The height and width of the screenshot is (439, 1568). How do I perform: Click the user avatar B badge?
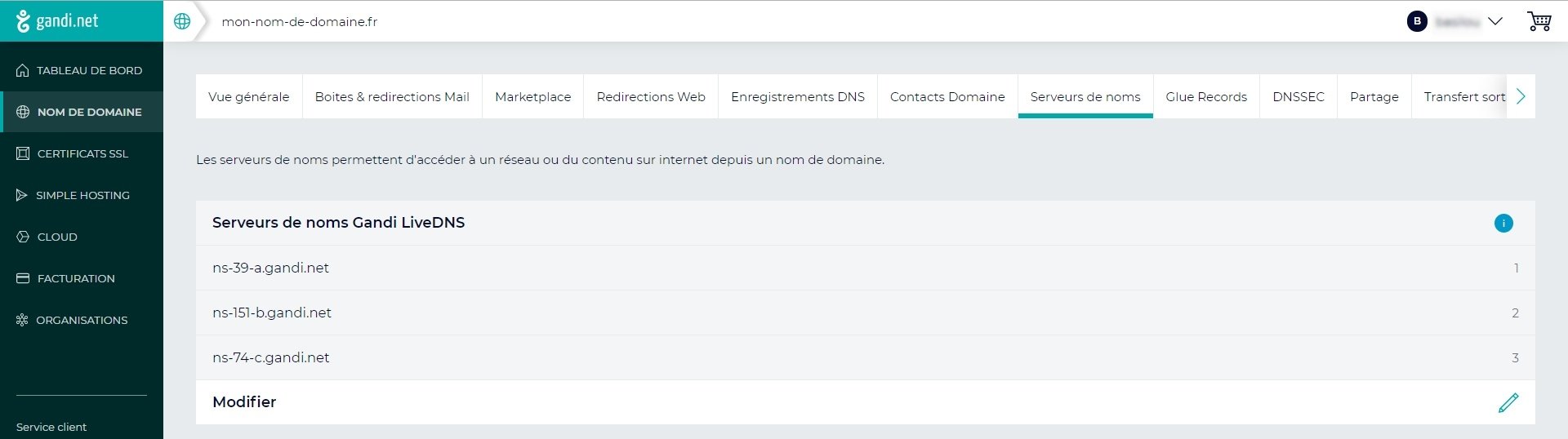(1417, 21)
